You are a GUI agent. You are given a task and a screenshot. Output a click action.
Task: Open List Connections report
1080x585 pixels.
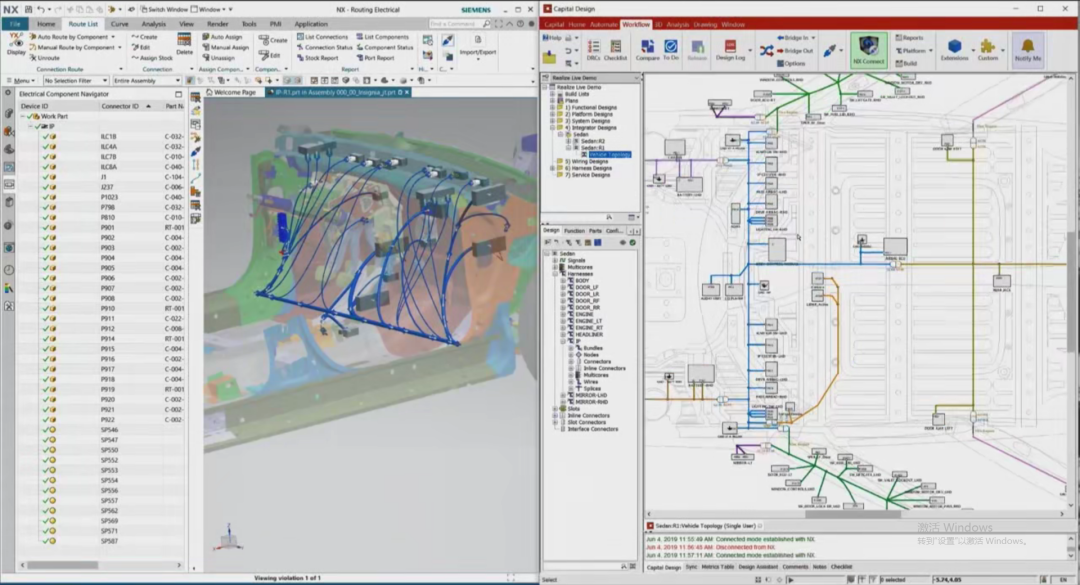[x=322, y=37]
